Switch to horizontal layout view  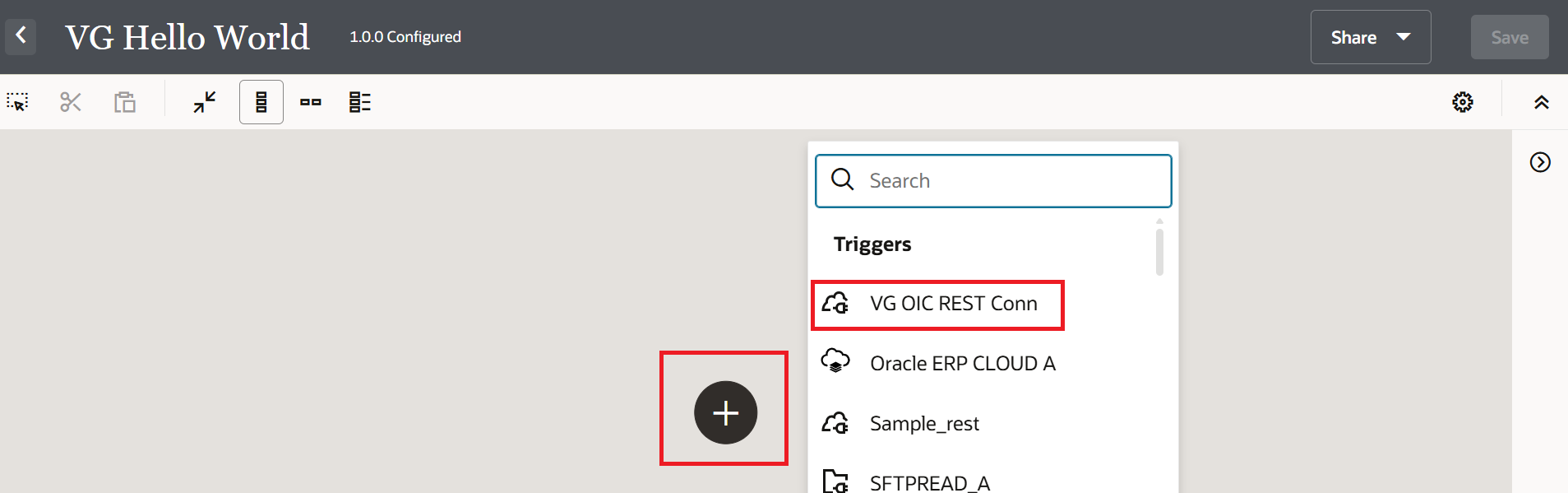pyautogui.click(x=311, y=102)
